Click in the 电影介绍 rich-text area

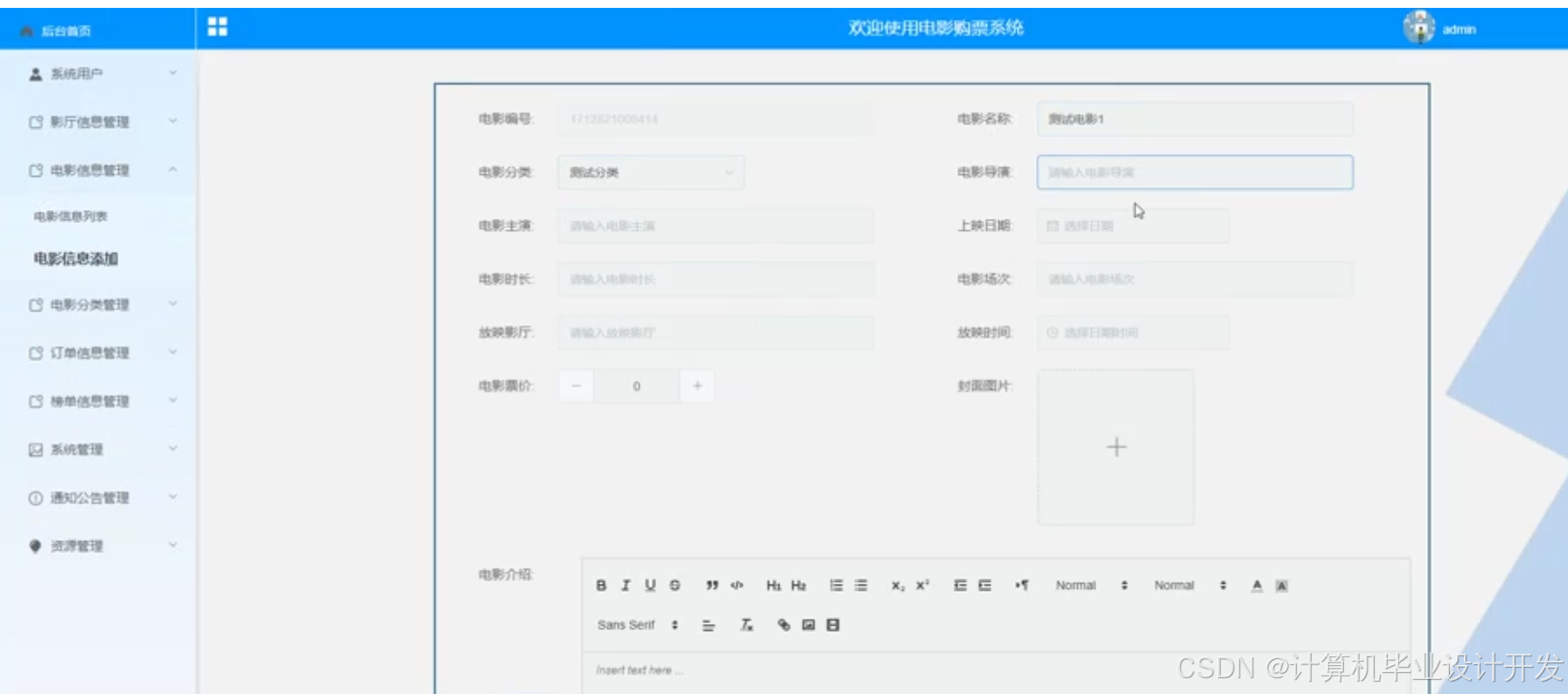point(996,672)
